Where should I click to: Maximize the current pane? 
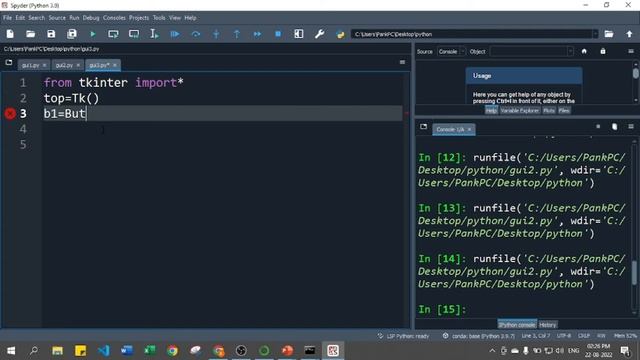click(299, 34)
